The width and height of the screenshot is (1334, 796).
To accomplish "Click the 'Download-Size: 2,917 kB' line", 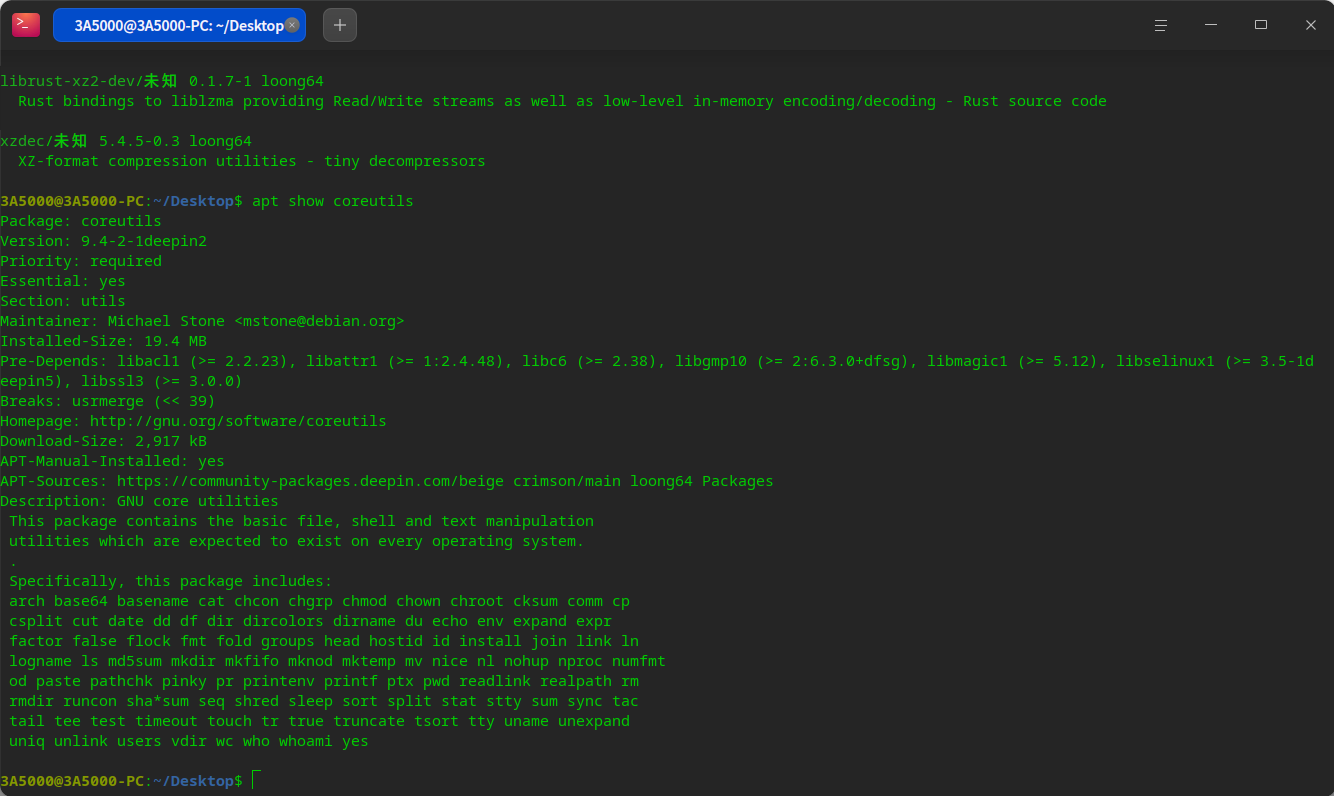I will [104, 441].
